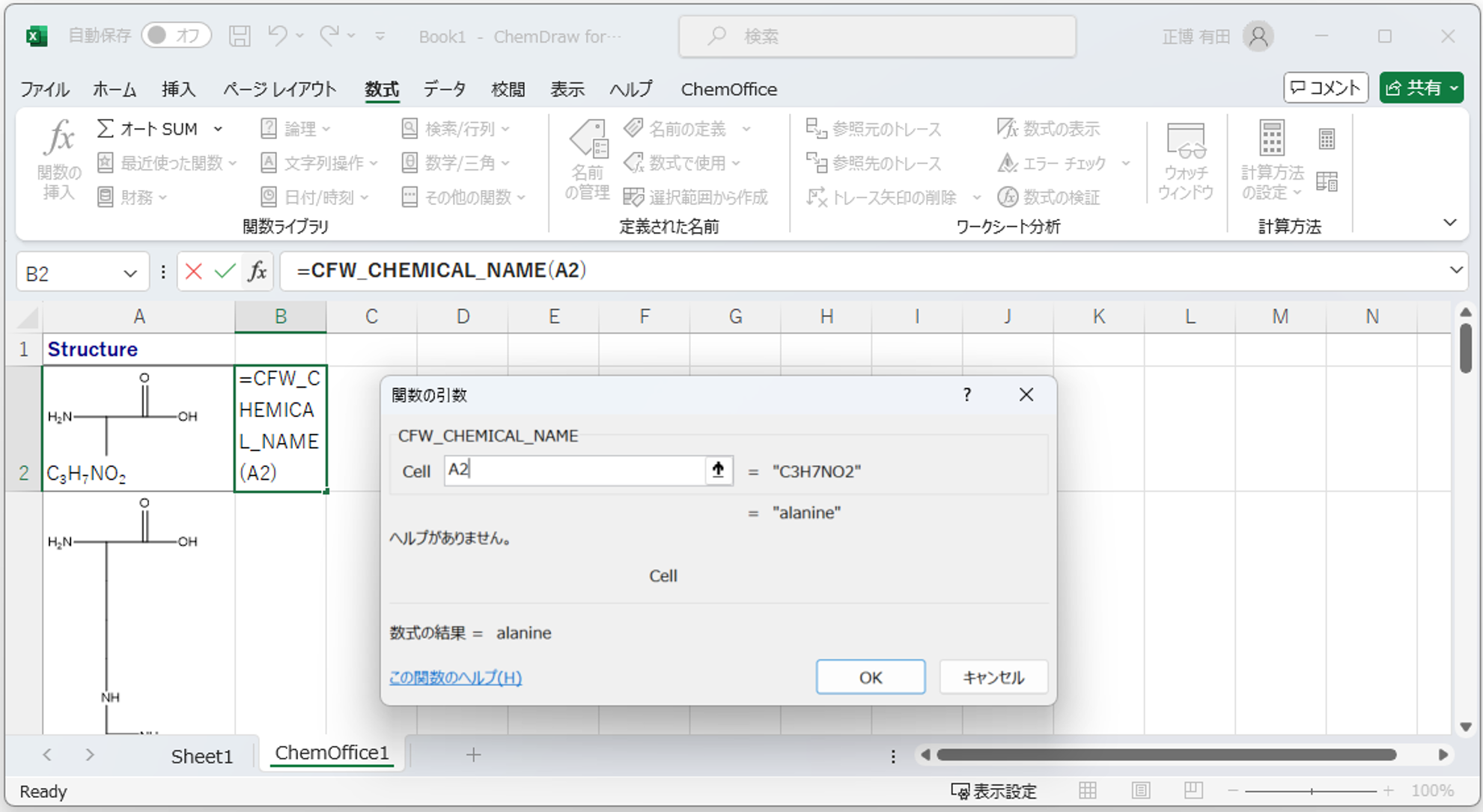Click the Page Layout view icon in status bar
Image resolution: width=1483 pixels, height=812 pixels.
pos(1140,790)
